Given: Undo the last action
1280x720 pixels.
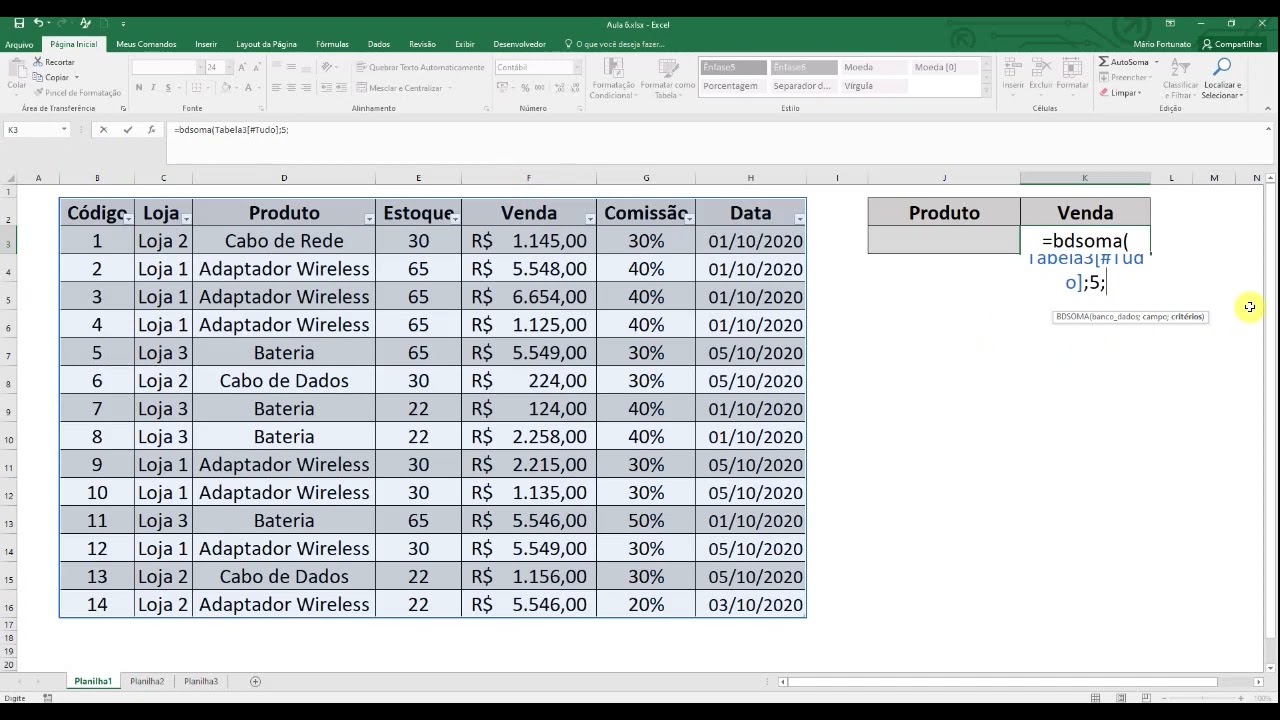Looking at the screenshot, I should [38, 23].
